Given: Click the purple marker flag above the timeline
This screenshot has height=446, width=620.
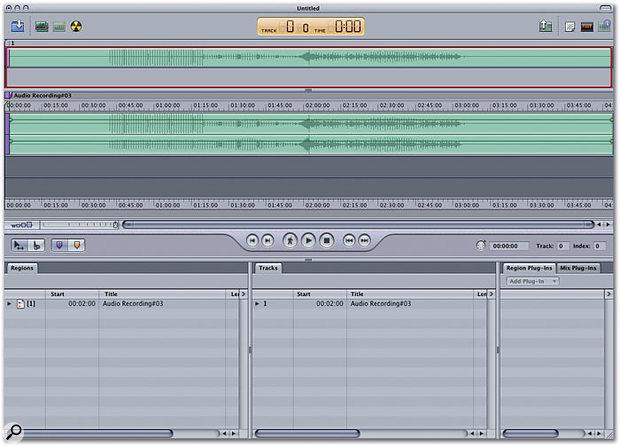Looking at the screenshot, I should pyautogui.click(x=8, y=95).
